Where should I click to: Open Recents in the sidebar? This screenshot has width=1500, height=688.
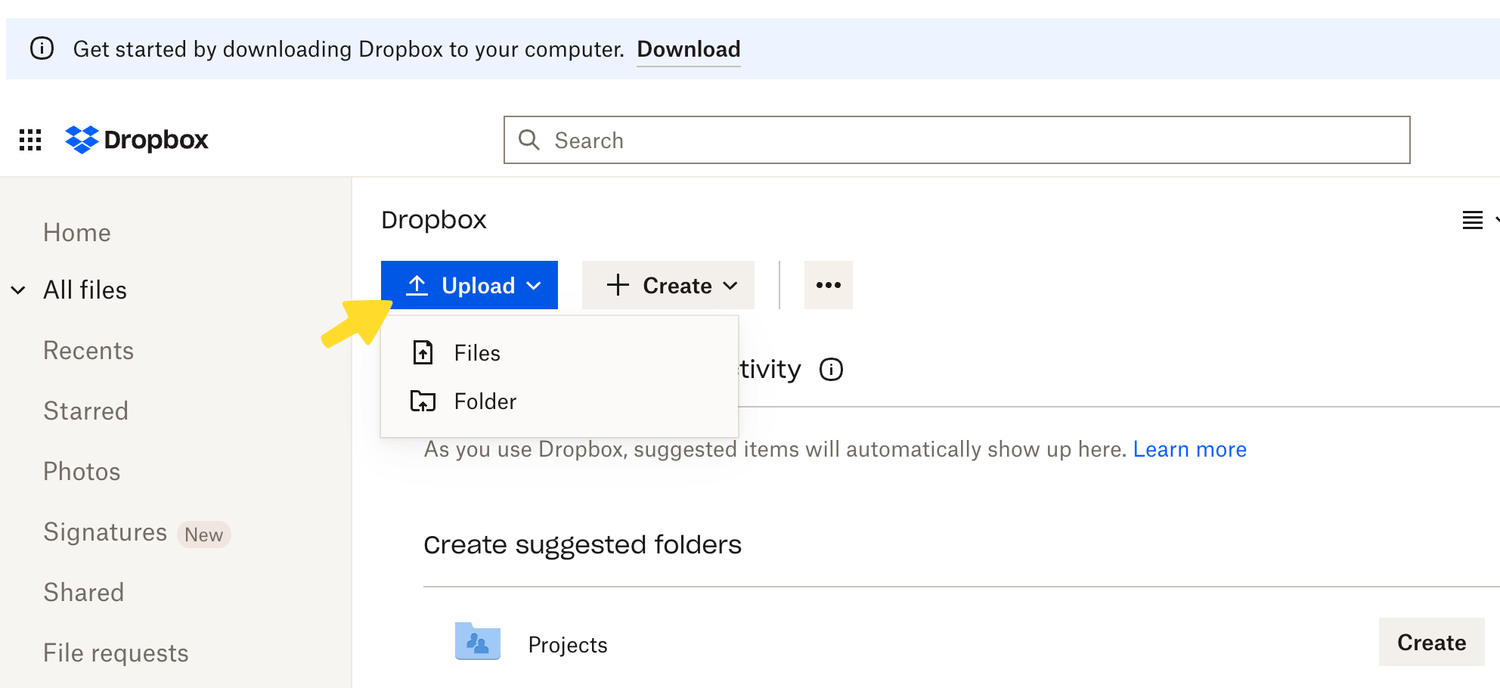pyautogui.click(x=88, y=351)
